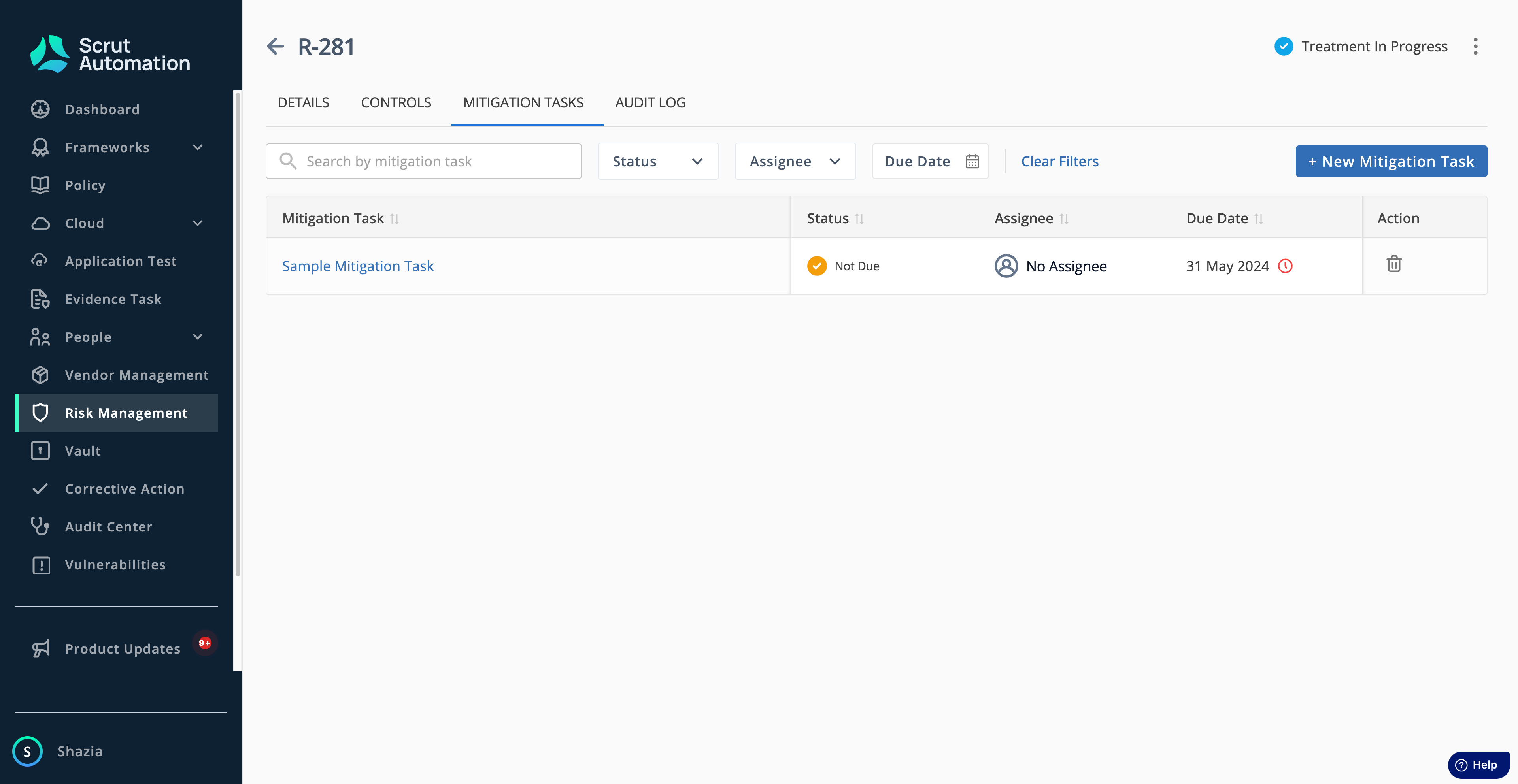The width and height of the screenshot is (1518, 784).
Task: Open the Status filter dropdown
Action: coord(658,161)
